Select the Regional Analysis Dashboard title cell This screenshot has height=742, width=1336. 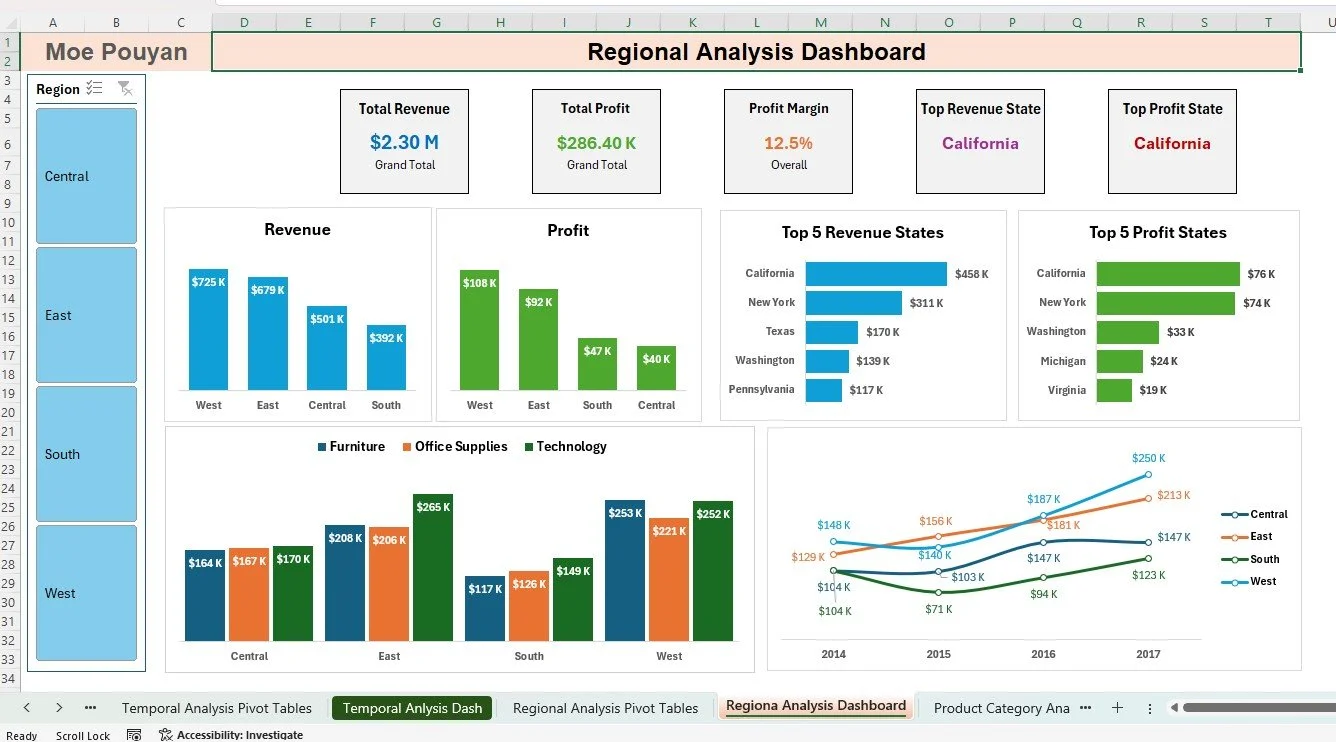756,52
